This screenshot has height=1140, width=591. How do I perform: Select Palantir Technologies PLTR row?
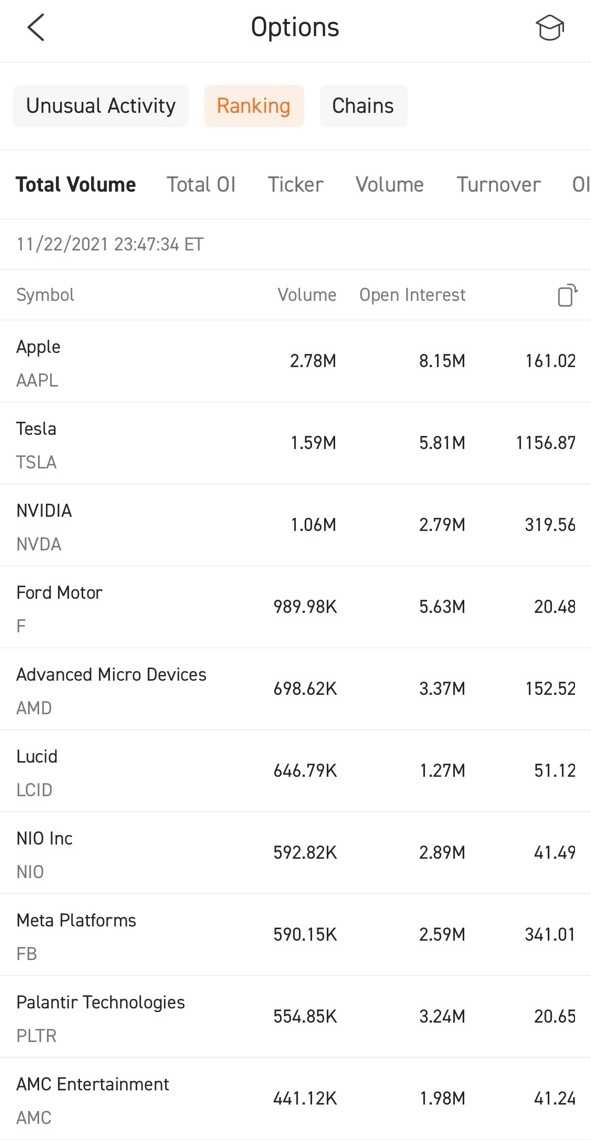[295, 1018]
